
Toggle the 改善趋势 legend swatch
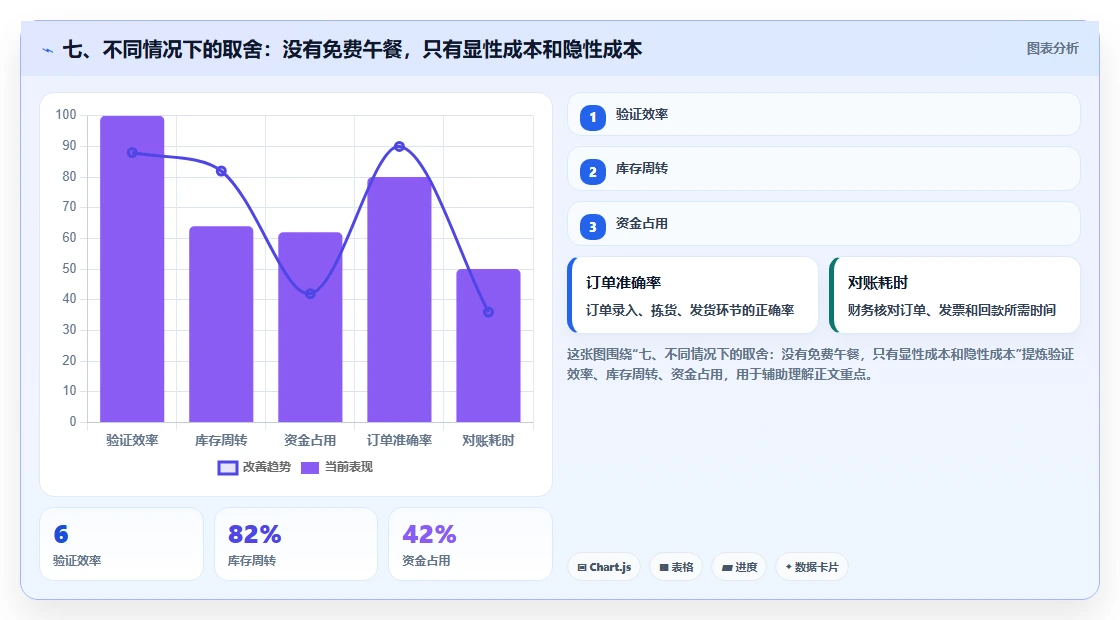(228, 468)
